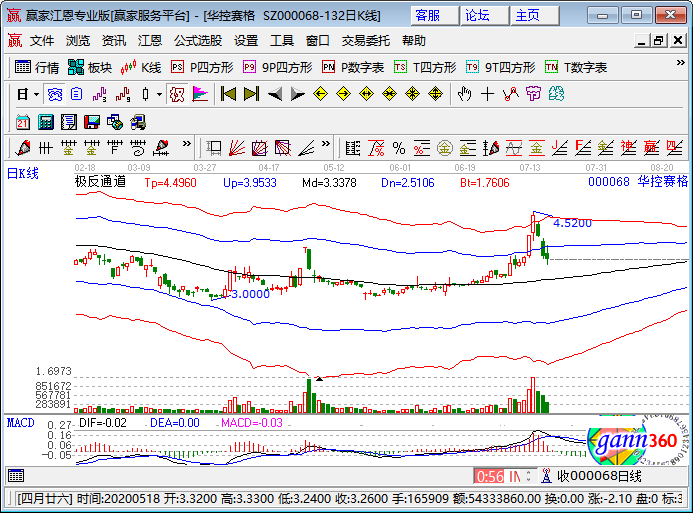Image resolution: width=693 pixels, height=513 pixels.
Task: Select the crosshair cursor tool
Action: tap(487, 94)
